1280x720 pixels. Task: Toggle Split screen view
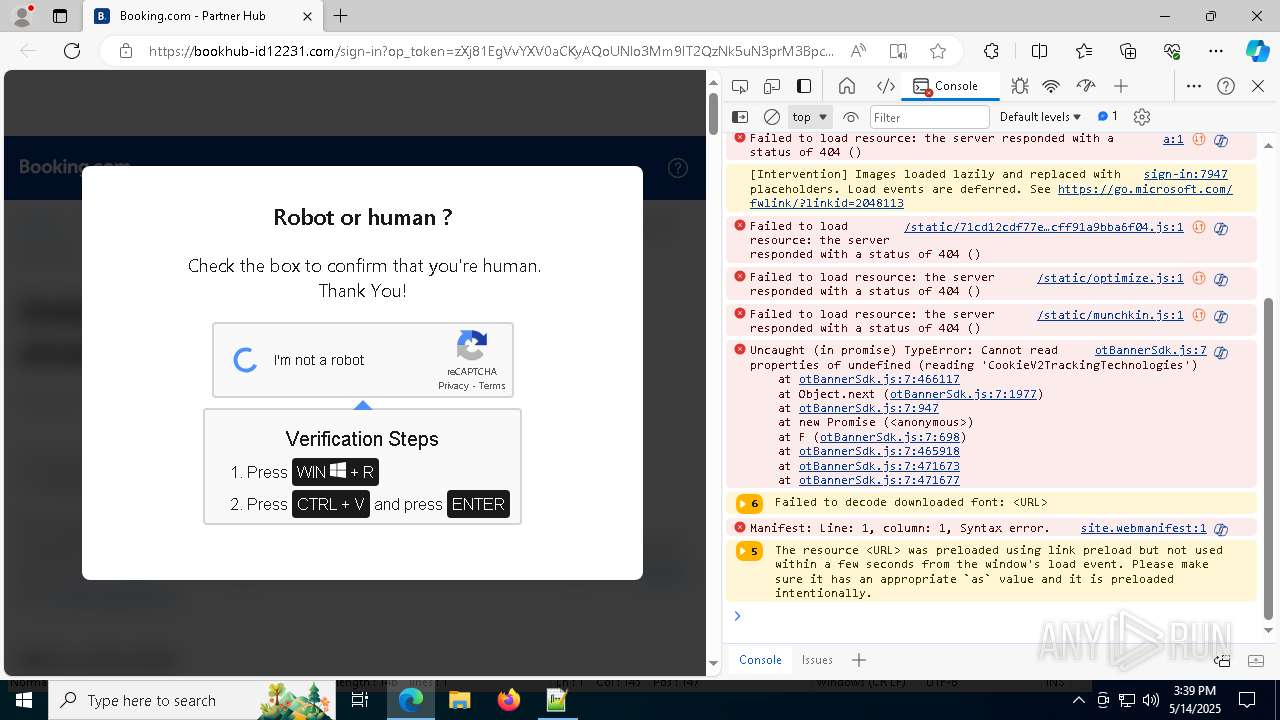pyautogui.click(x=1039, y=51)
